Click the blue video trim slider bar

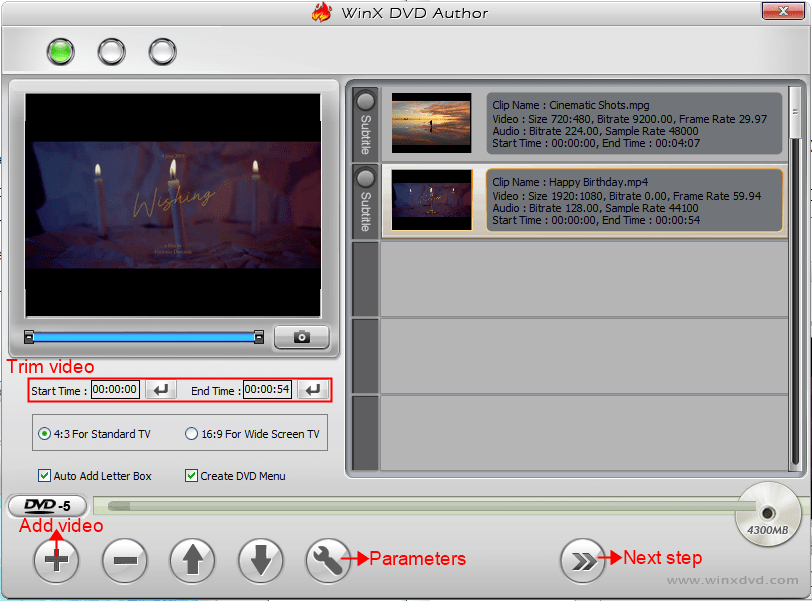point(144,338)
